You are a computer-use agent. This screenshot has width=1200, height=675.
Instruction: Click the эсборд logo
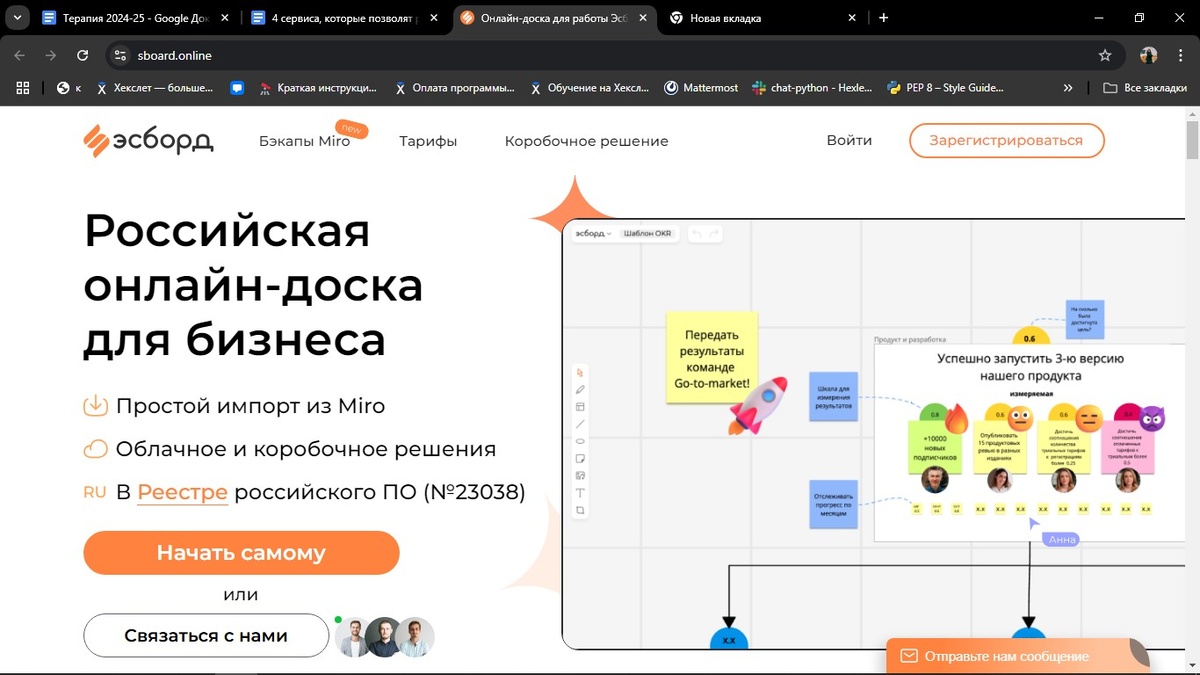coord(148,141)
